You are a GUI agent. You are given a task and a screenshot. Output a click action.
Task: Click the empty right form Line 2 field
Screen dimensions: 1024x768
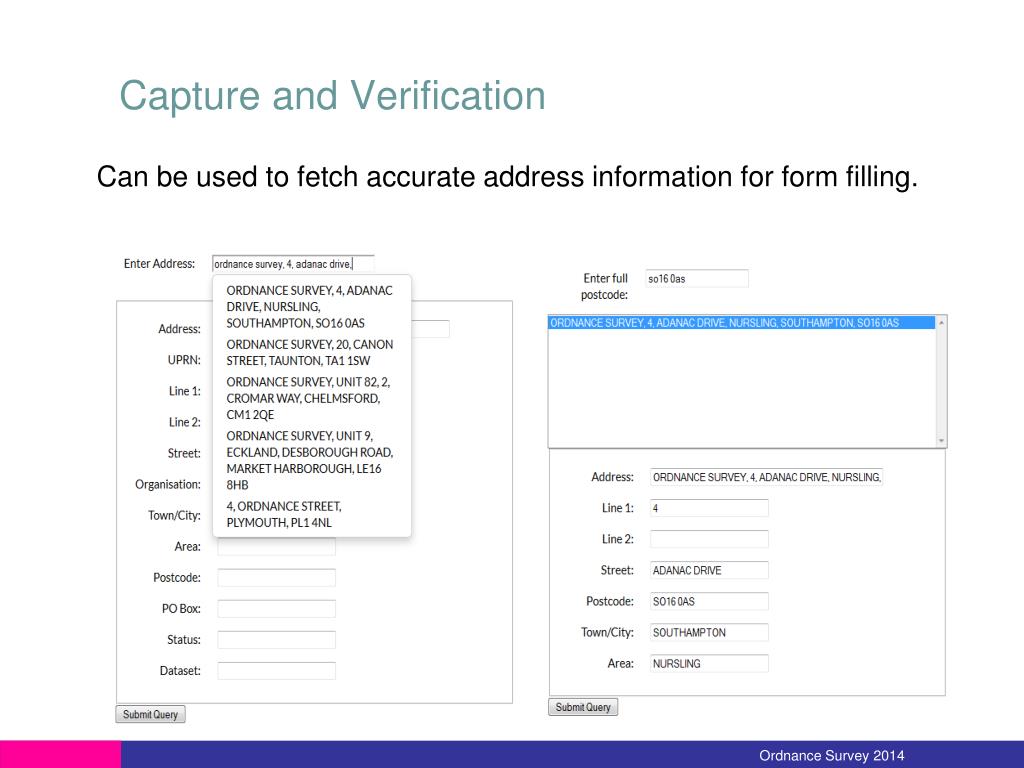[709, 539]
